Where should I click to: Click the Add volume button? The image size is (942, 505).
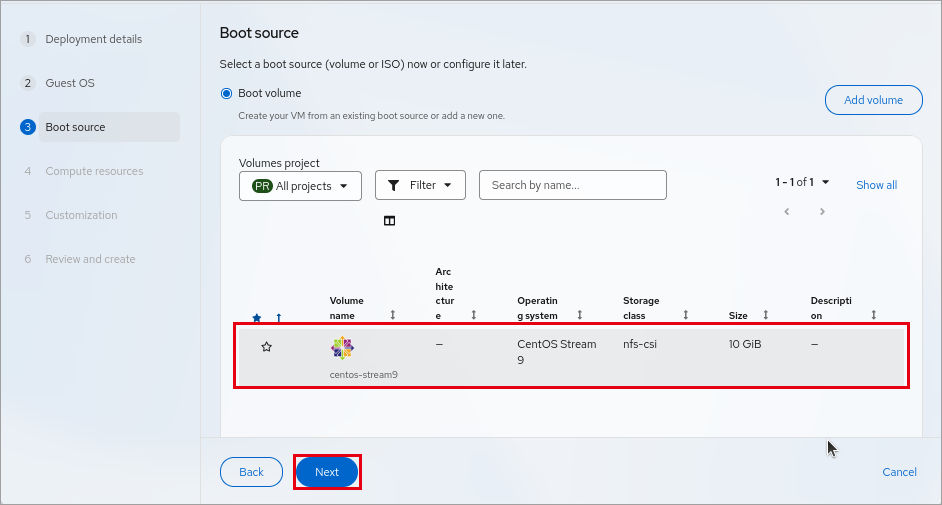874,100
